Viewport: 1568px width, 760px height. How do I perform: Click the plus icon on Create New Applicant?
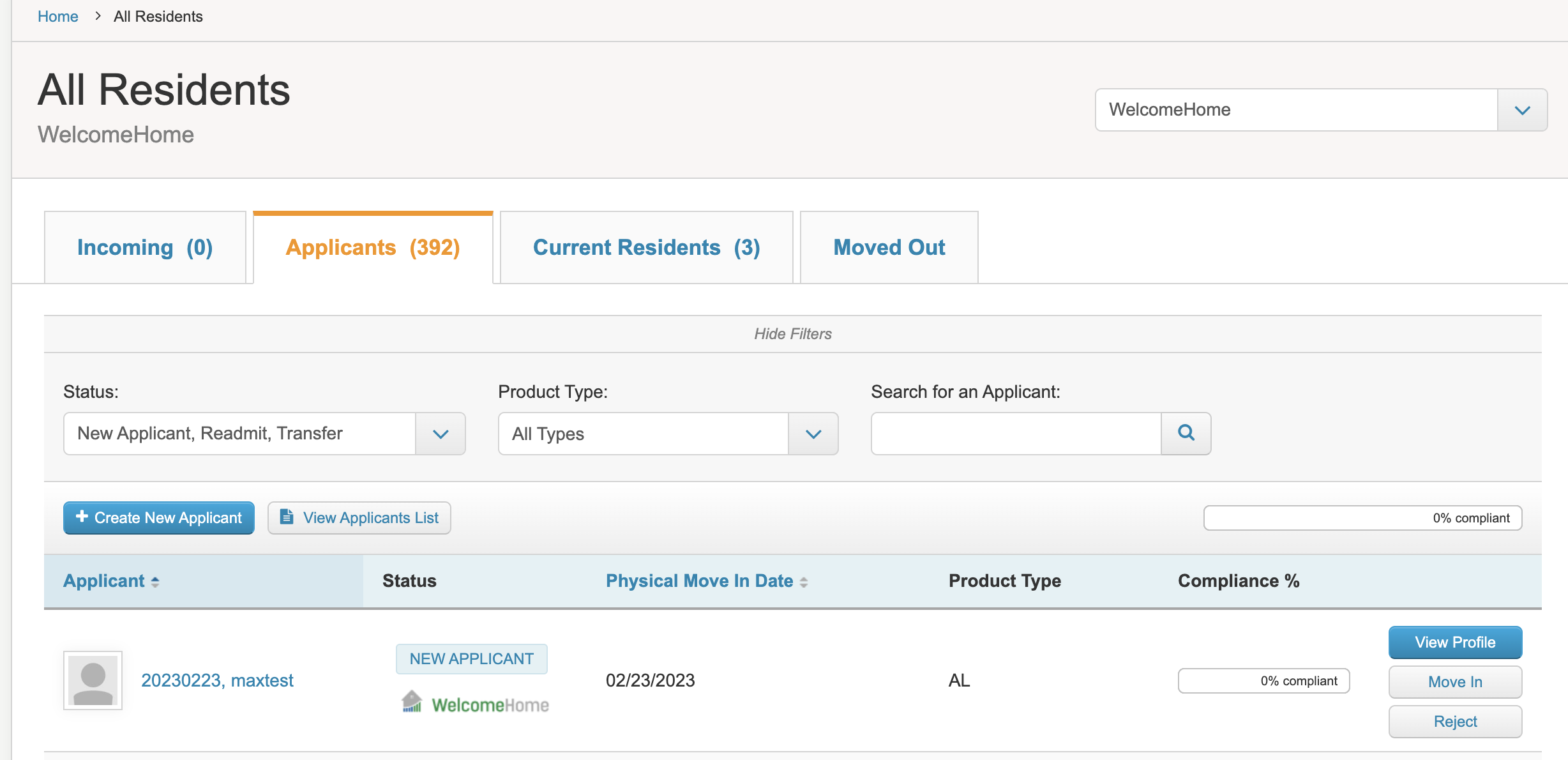coord(82,516)
